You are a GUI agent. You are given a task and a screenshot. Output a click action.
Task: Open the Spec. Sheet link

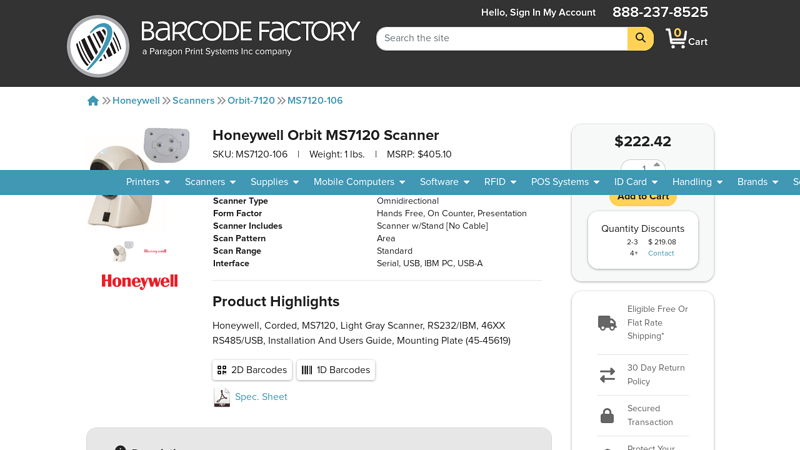click(x=261, y=397)
